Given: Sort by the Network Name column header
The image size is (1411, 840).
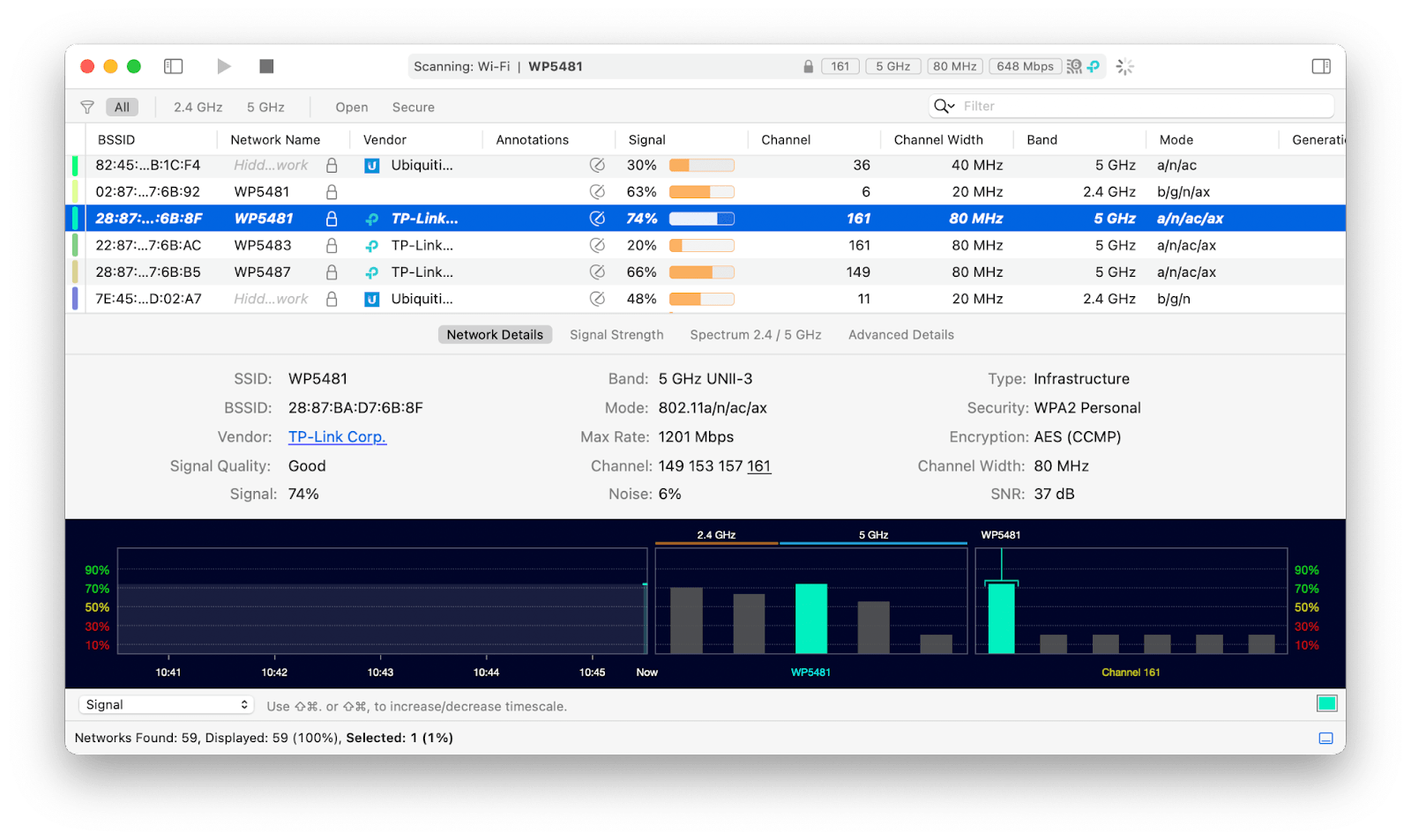Looking at the screenshot, I should click(275, 140).
